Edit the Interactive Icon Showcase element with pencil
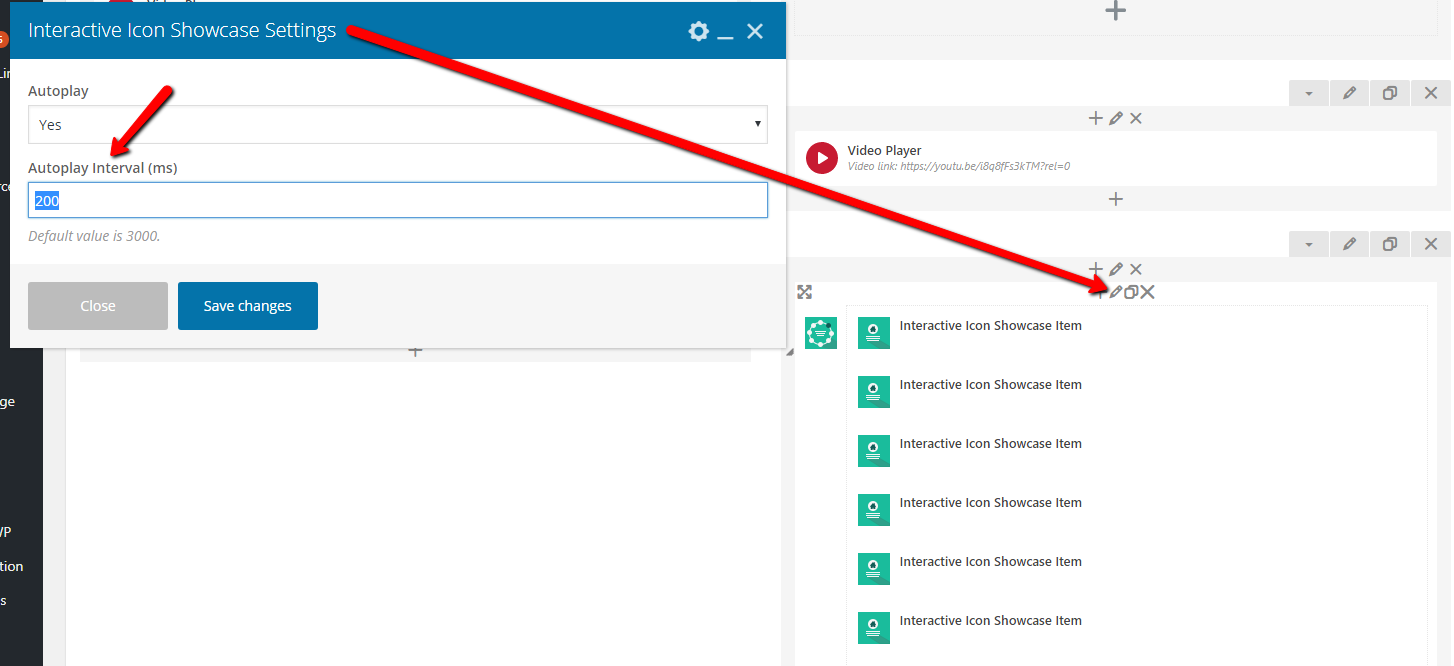This screenshot has width=1454, height=666. click(x=1116, y=292)
